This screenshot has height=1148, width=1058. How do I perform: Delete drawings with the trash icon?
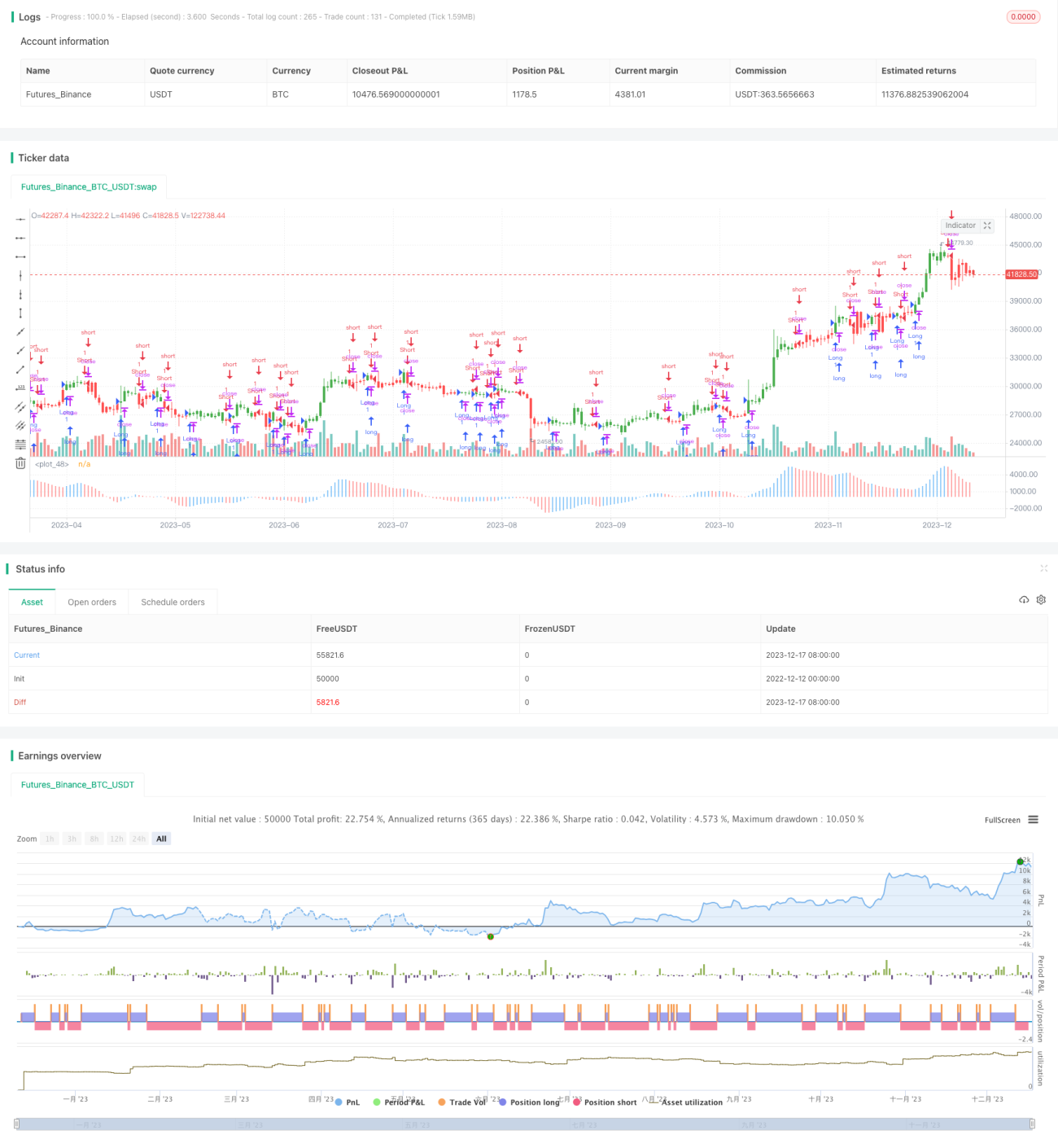(20, 463)
